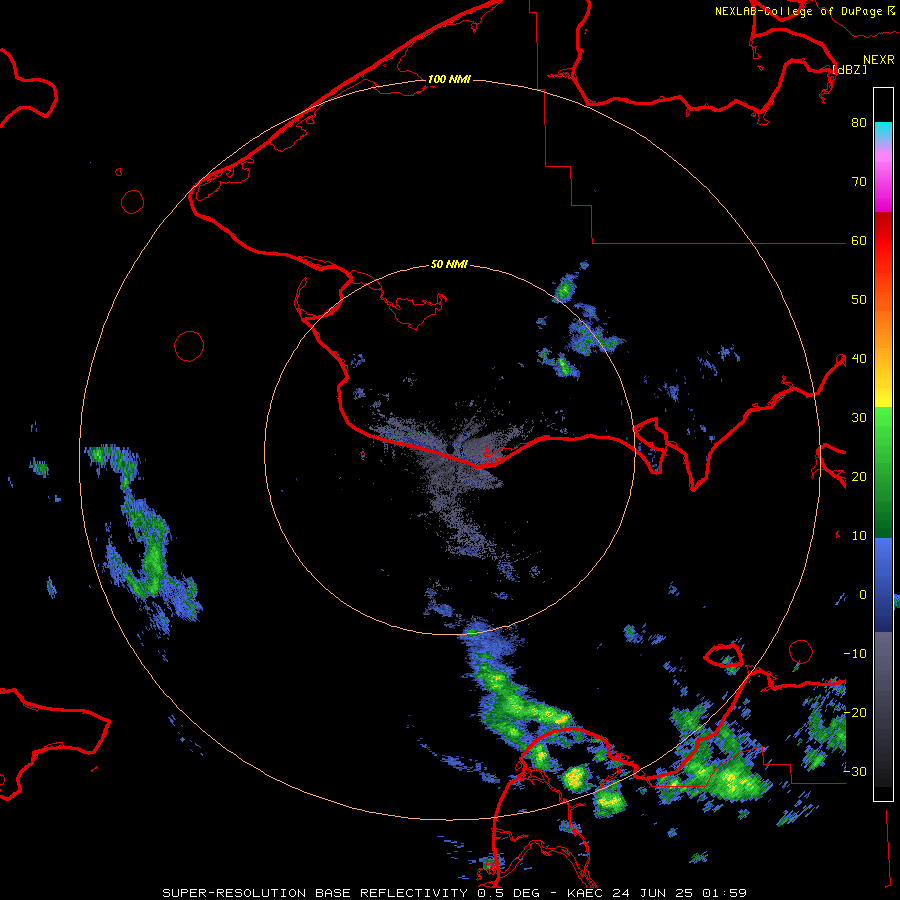Click the 60 value on the dBZ scale
Screen dimensions: 900x900
coord(859,241)
